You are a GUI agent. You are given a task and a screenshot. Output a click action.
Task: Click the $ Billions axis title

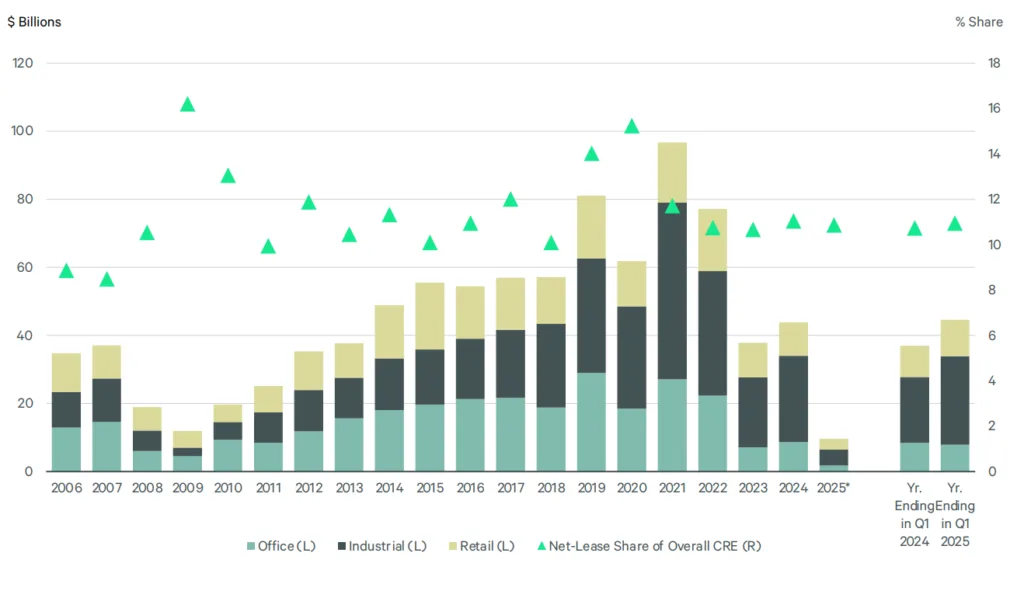[34, 21]
